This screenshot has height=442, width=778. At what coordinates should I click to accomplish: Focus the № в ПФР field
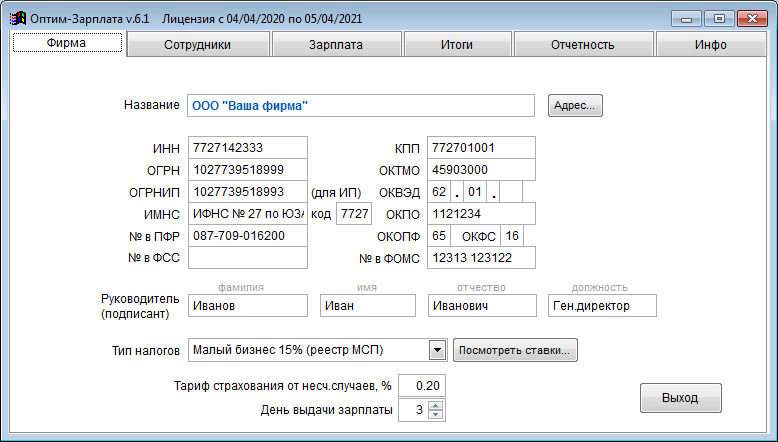coord(248,236)
